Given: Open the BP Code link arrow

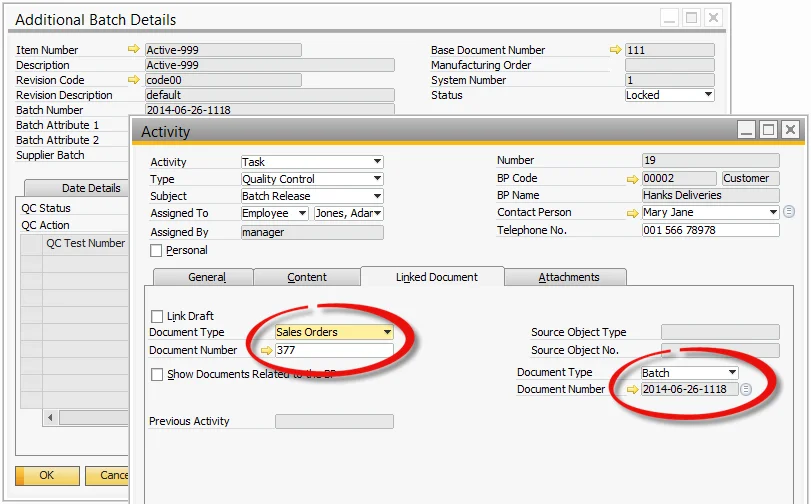Looking at the screenshot, I should [632, 179].
